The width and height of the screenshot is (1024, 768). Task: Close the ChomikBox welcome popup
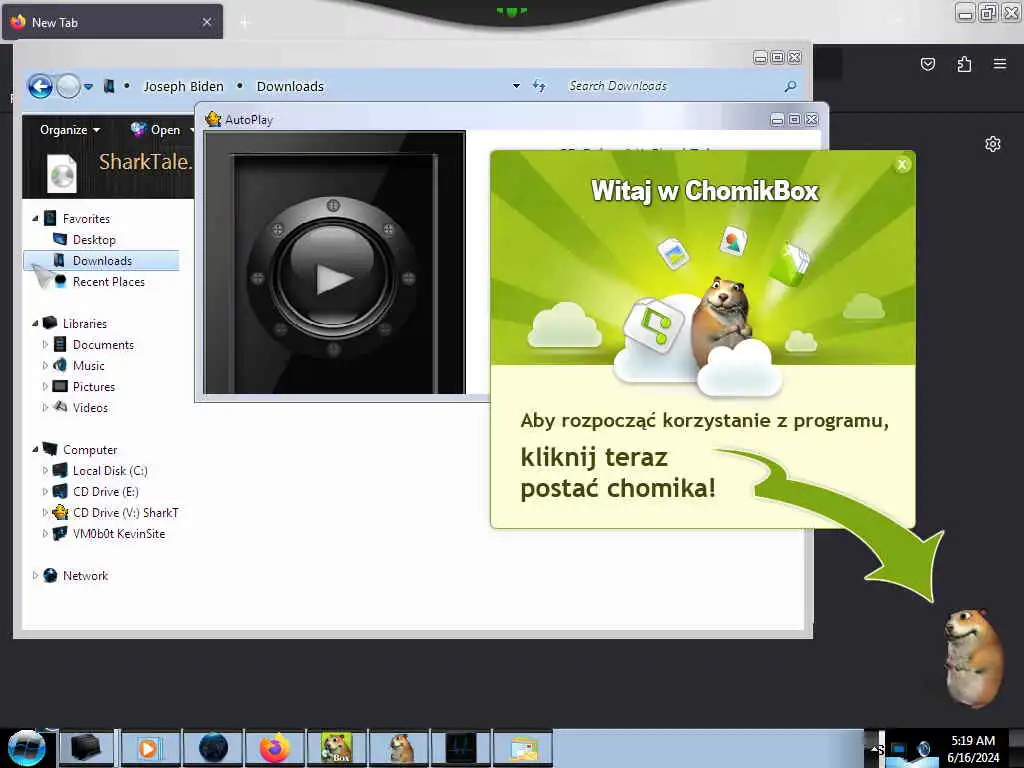[902, 164]
